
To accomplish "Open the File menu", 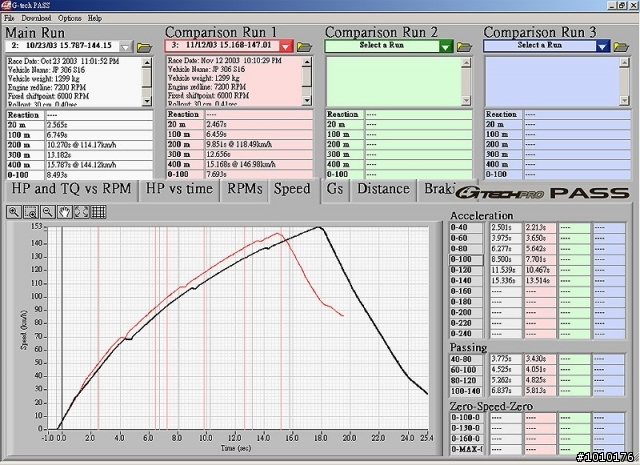I will [x=9, y=18].
